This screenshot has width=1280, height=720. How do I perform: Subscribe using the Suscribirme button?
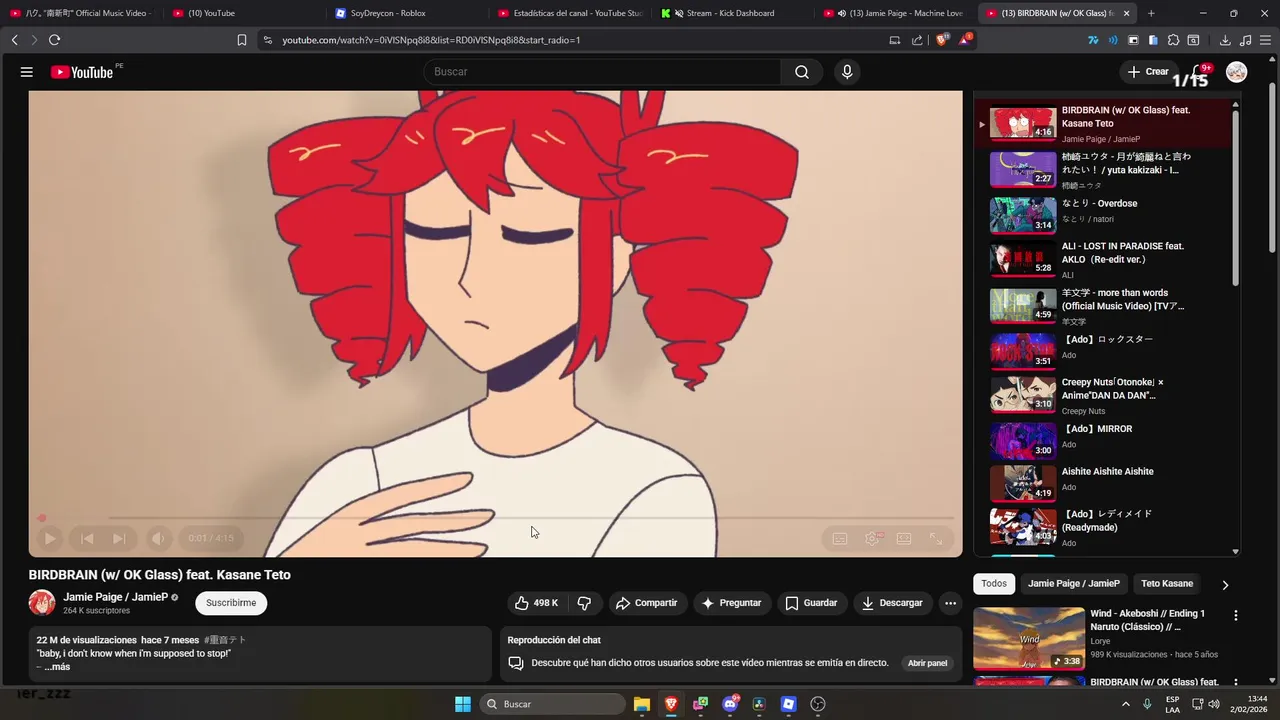pos(231,603)
